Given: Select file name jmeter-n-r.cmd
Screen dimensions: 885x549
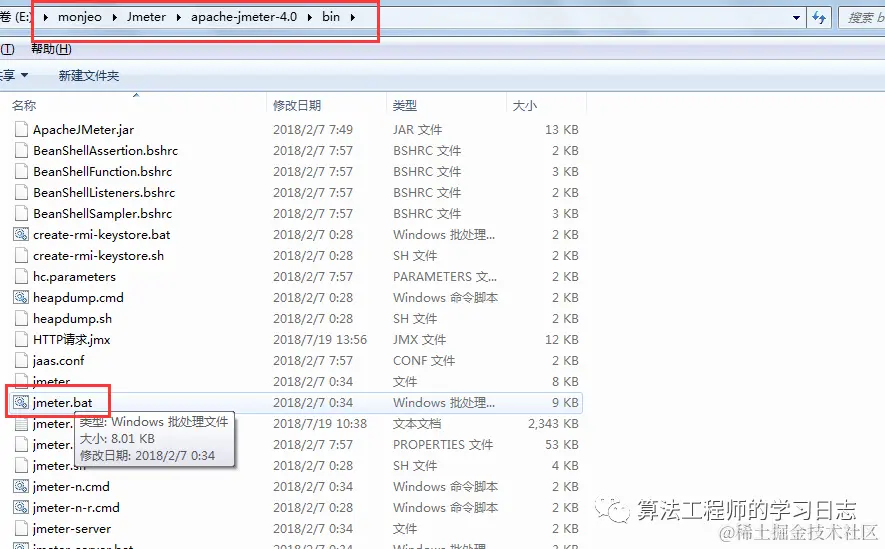Looking at the screenshot, I should [x=76, y=507].
